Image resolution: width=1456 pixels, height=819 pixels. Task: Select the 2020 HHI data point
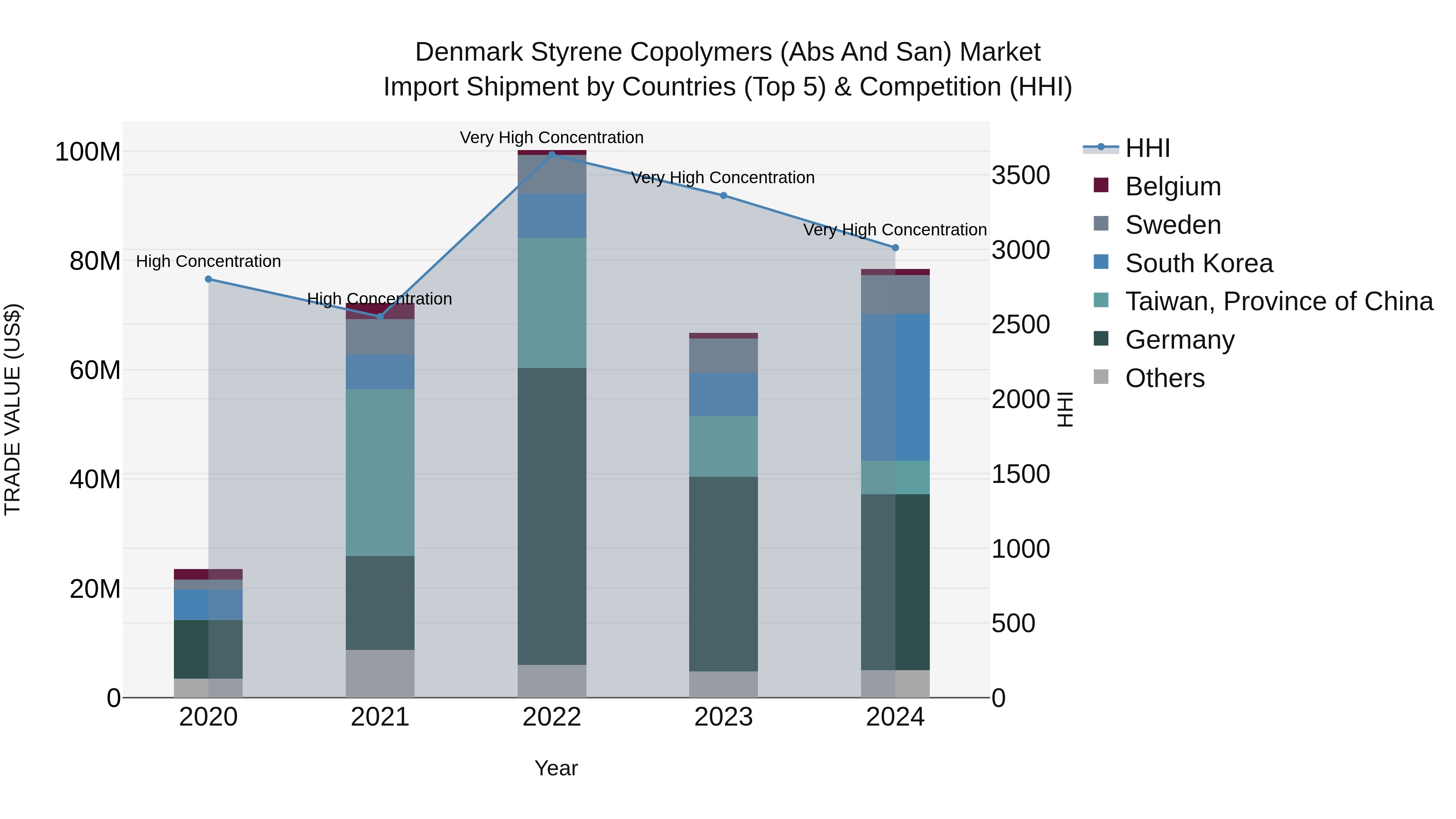click(x=209, y=279)
